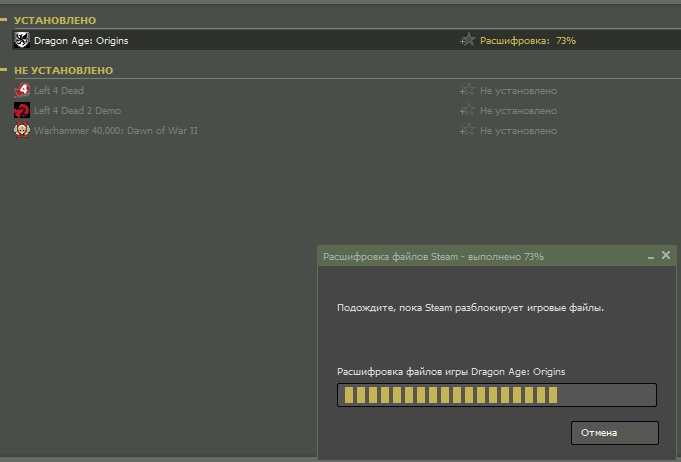Viewport: 681px width, 462px height.
Task: Minimize the Steam decryption dialog
Action: click(651, 257)
